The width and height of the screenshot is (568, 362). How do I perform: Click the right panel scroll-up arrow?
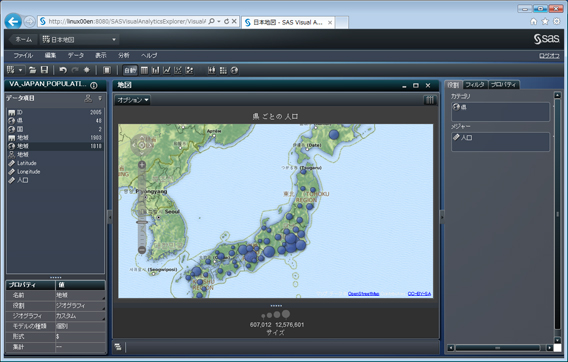(557, 95)
